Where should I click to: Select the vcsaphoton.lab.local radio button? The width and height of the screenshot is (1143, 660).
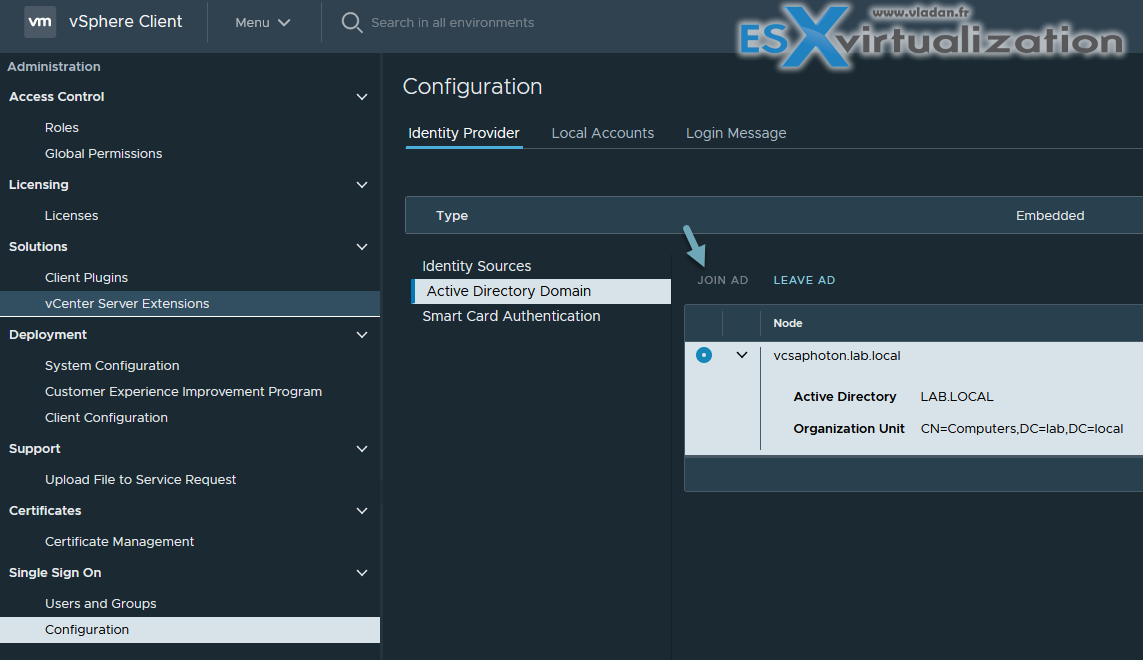tap(704, 355)
